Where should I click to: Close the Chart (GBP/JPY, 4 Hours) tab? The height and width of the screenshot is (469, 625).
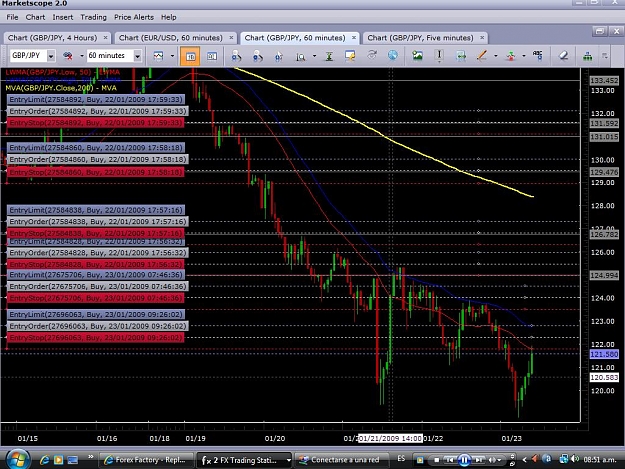[105, 37]
